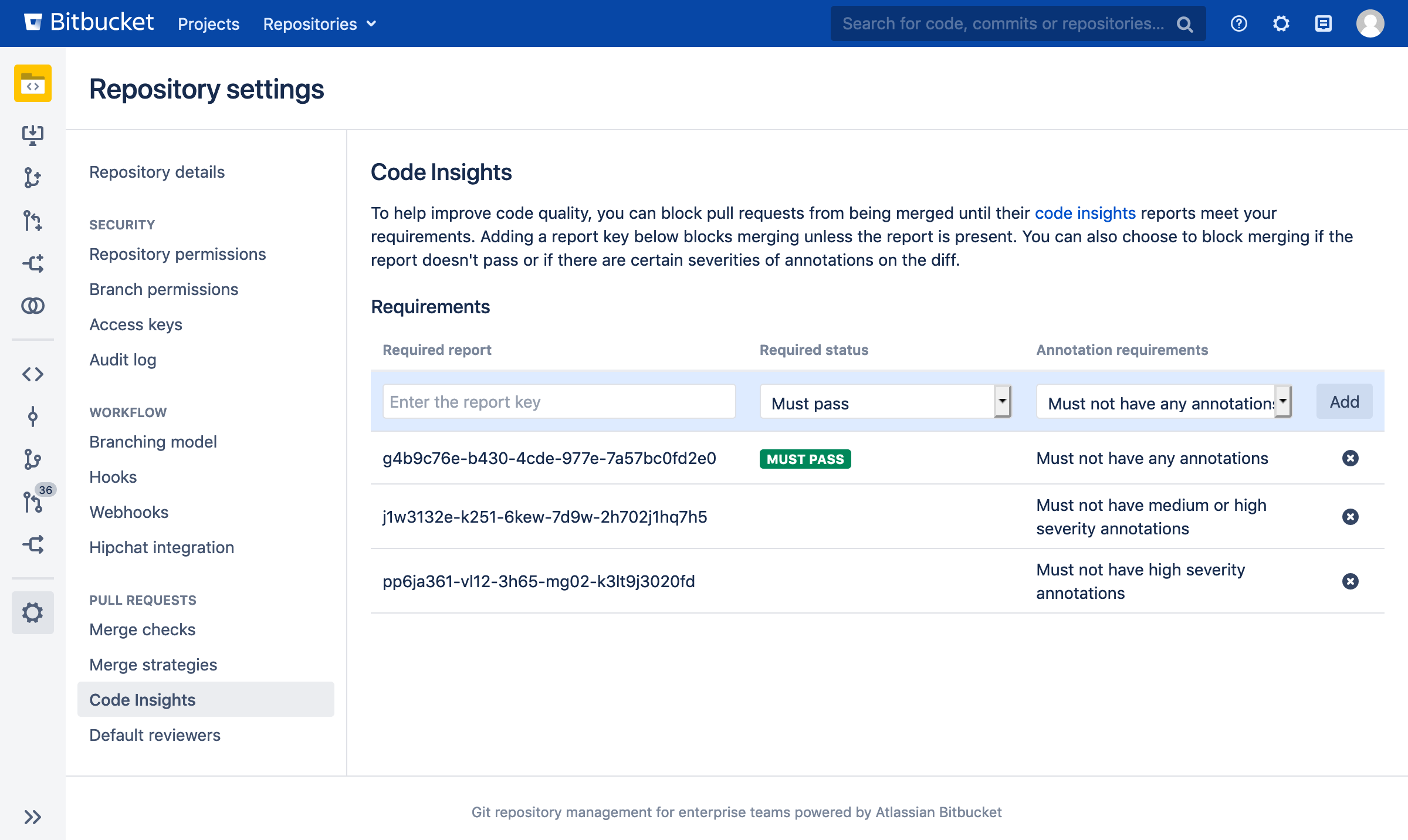Open the Clone repository icon in sidebar
1408x840 pixels.
pyautogui.click(x=33, y=134)
